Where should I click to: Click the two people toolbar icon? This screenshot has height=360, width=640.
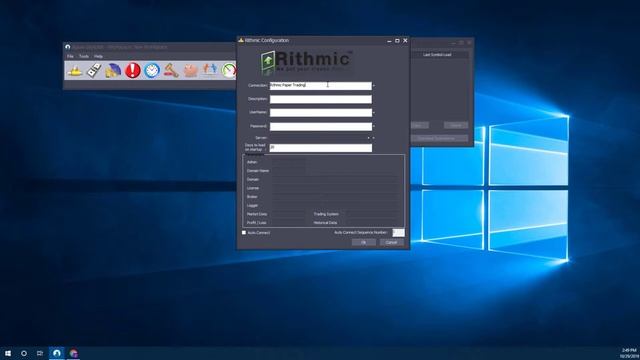(x=210, y=70)
